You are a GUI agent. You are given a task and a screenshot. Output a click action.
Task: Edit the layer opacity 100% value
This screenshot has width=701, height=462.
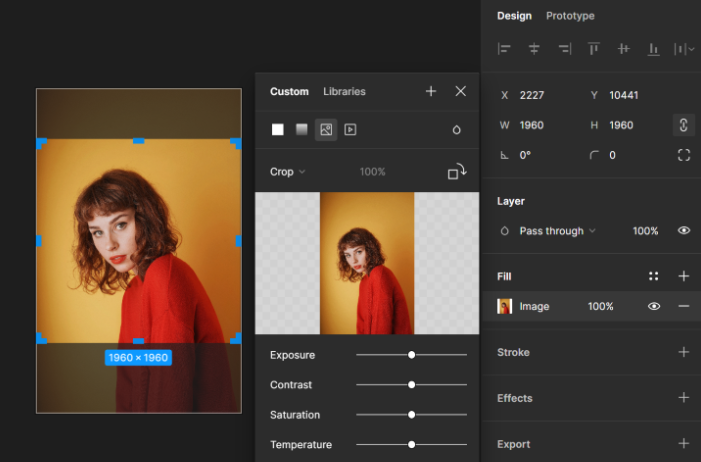point(645,231)
